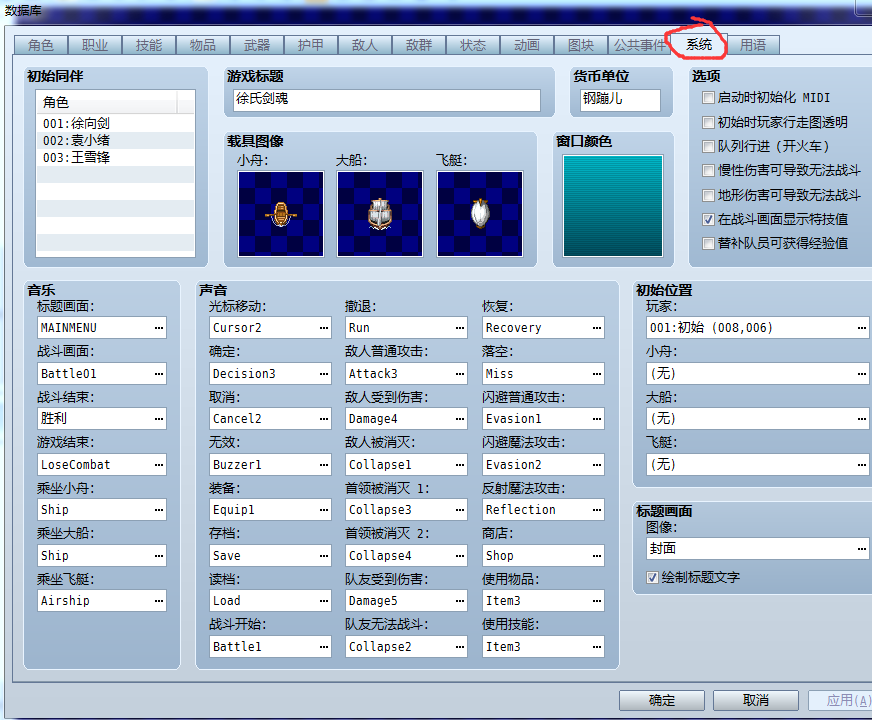
Task: Open browse button for Damage5 sound
Action: [x=460, y=600]
